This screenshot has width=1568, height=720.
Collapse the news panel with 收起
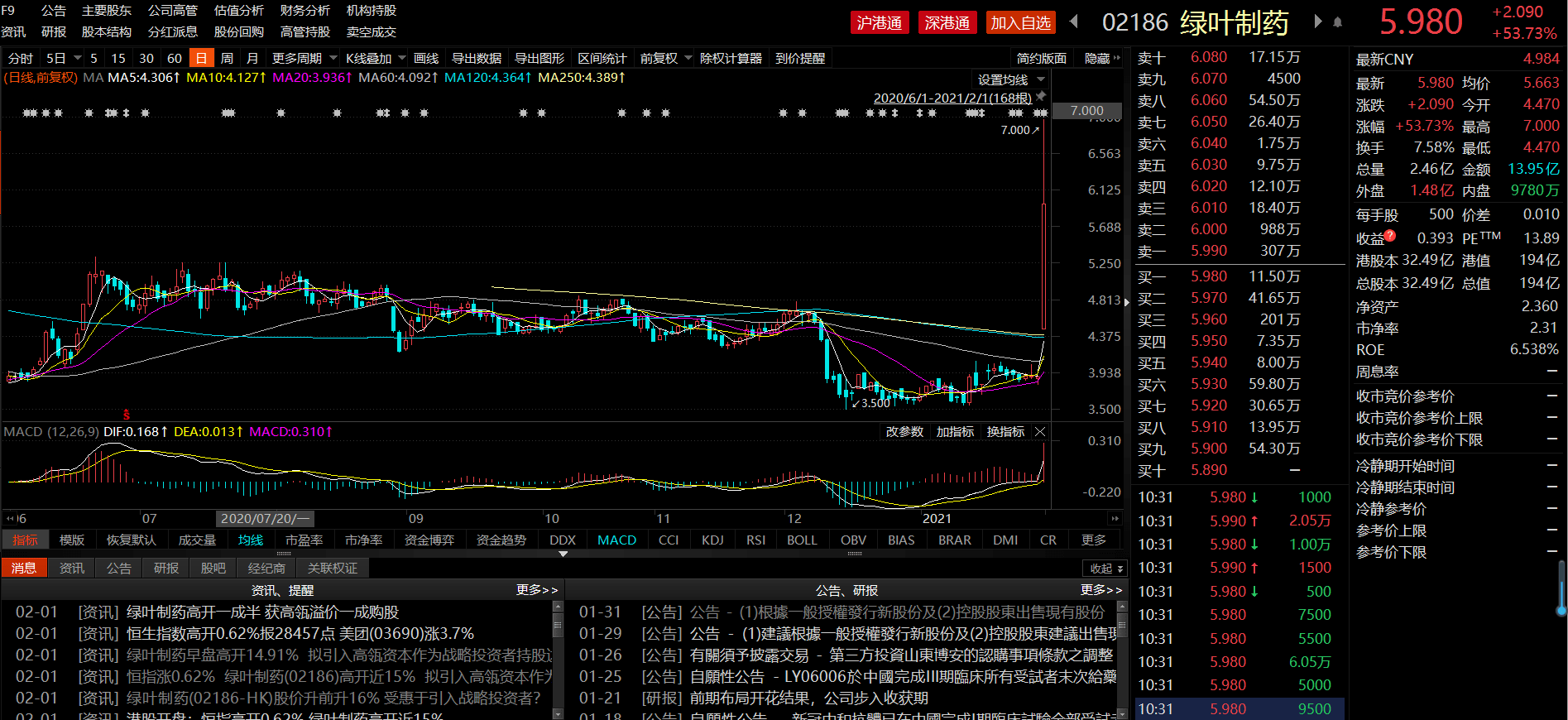point(1105,569)
